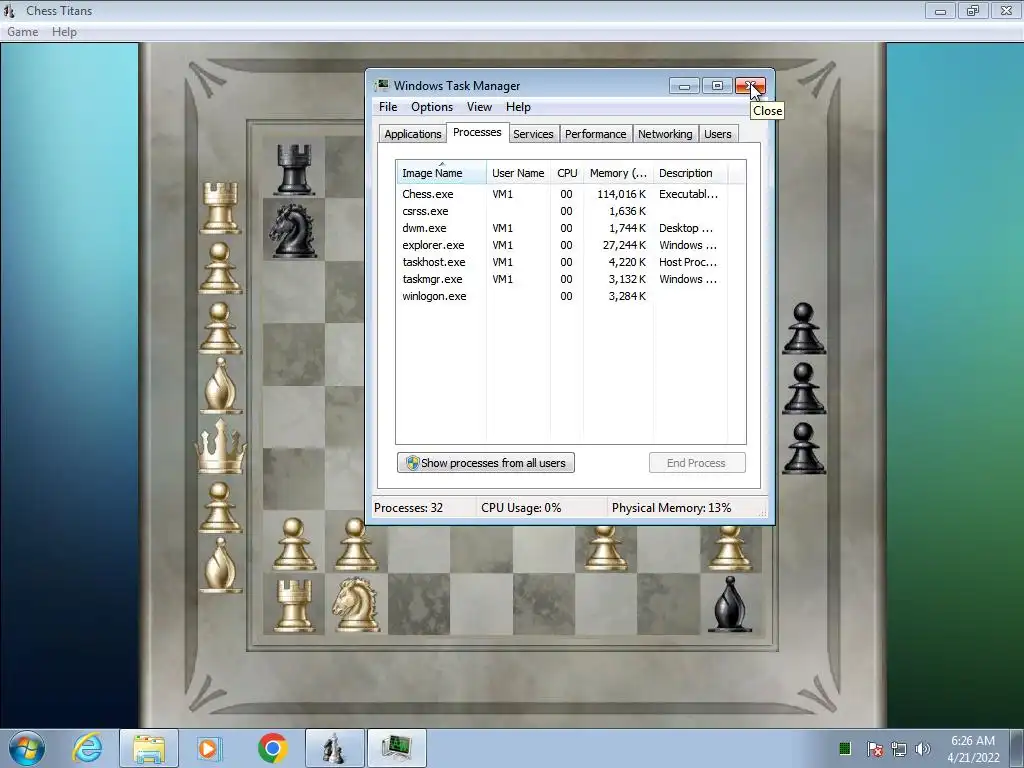This screenshot has height=768, width=1024.
Task: Open the Help menu in Chess Titans
Action: point(64,31)
